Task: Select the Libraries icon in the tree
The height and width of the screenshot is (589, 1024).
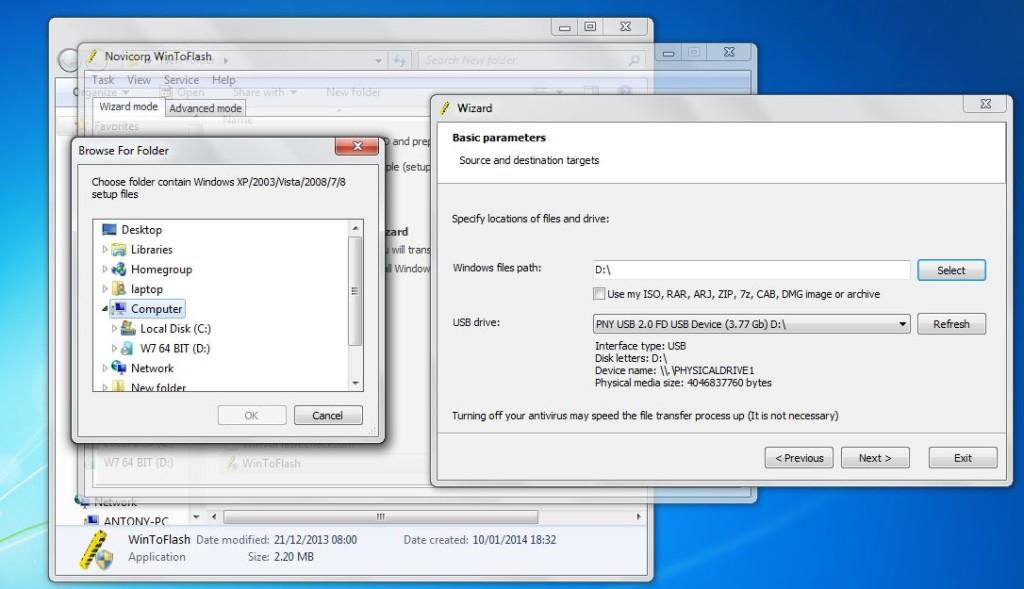Action: (117, 249)
